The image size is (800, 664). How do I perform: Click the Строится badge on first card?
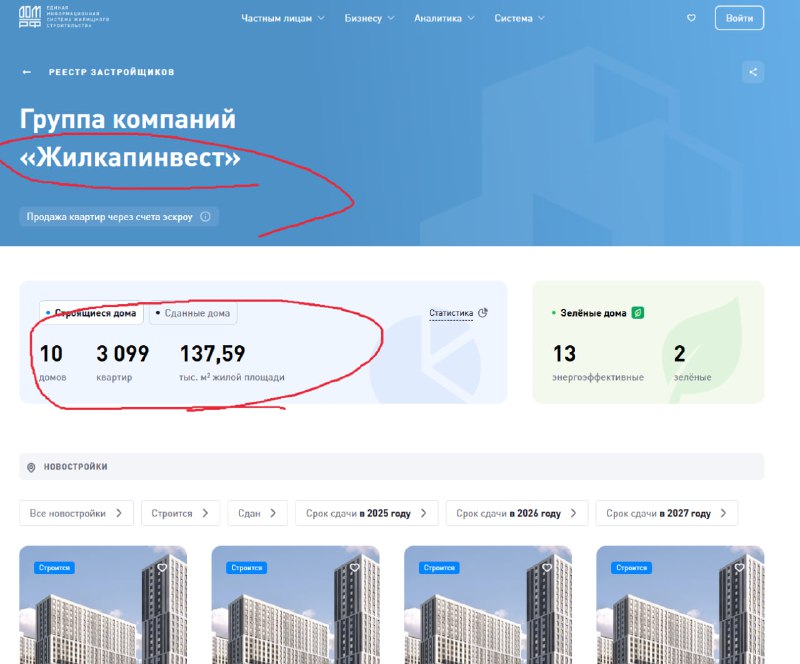click(x=54, y=568)
